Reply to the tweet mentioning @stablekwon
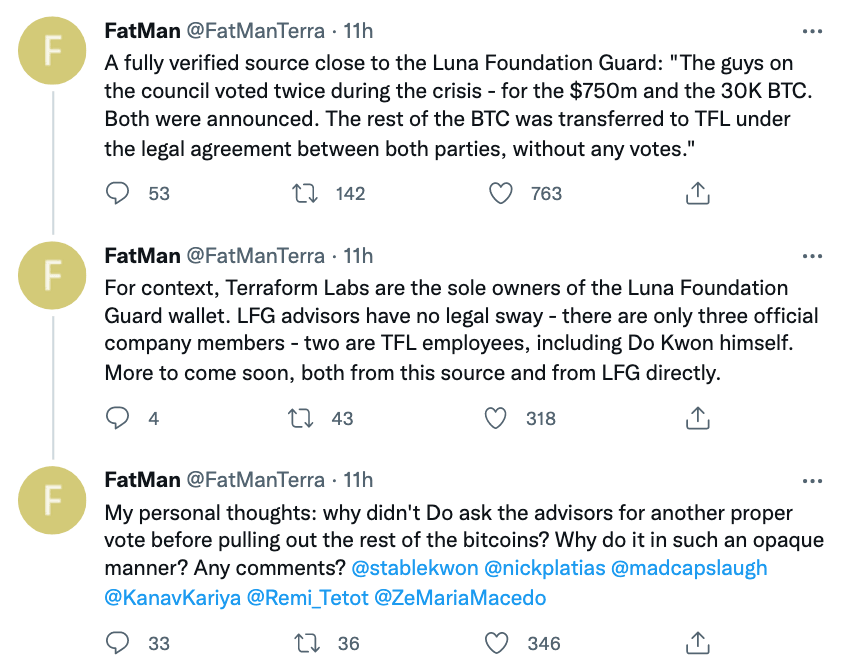This screenshot has height=671, width=848. [x=117, y=643]
